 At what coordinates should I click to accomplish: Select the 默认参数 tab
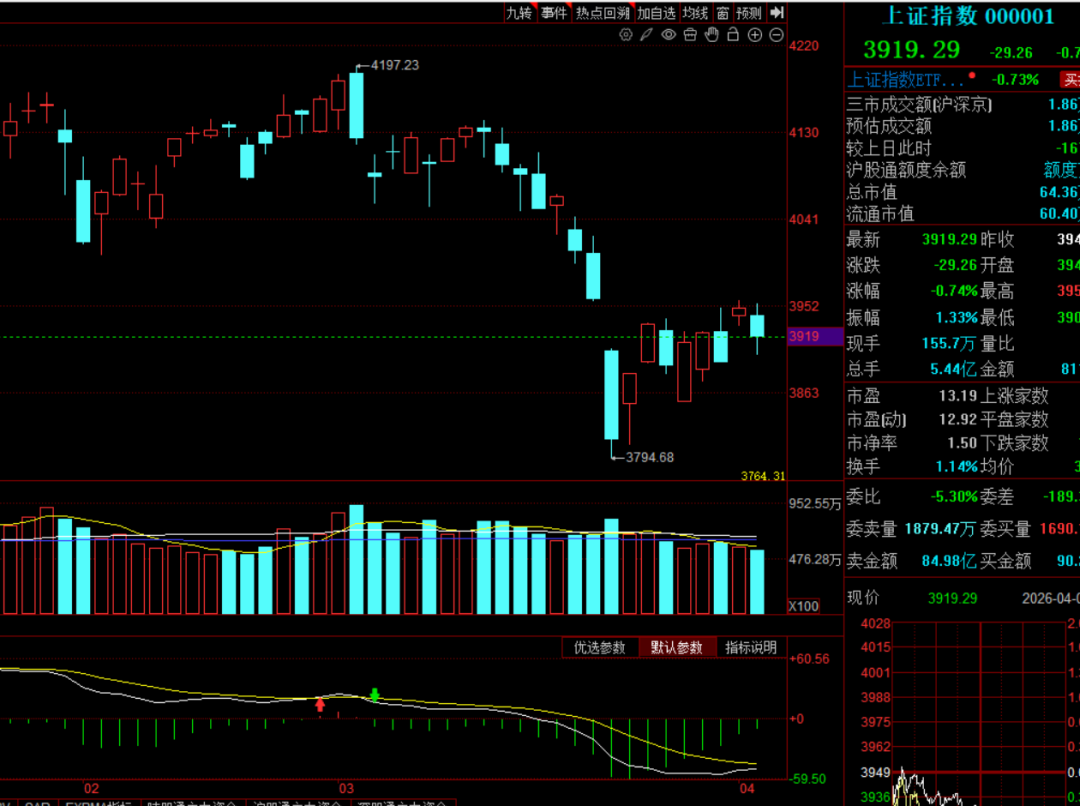click(676, 648)
